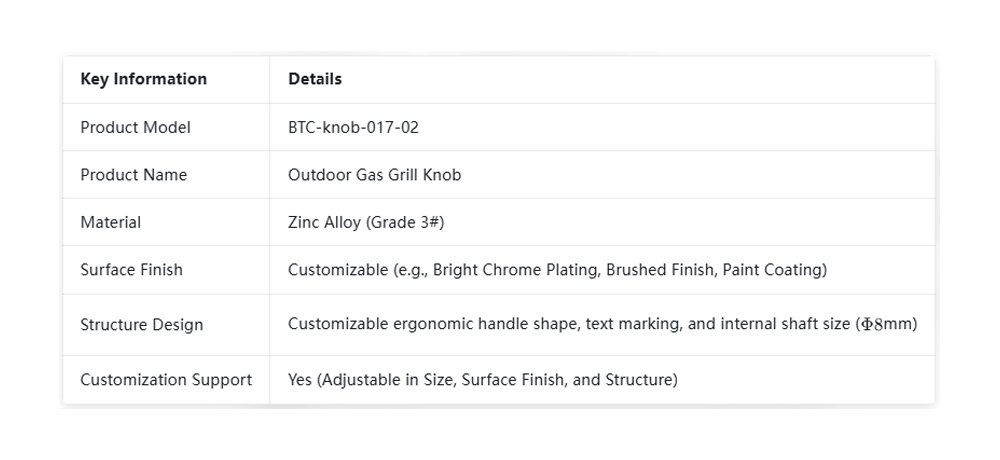Screen dimensions: 1000x460
Task: Select the Surface Finish row label
Action: pos(131,270)
